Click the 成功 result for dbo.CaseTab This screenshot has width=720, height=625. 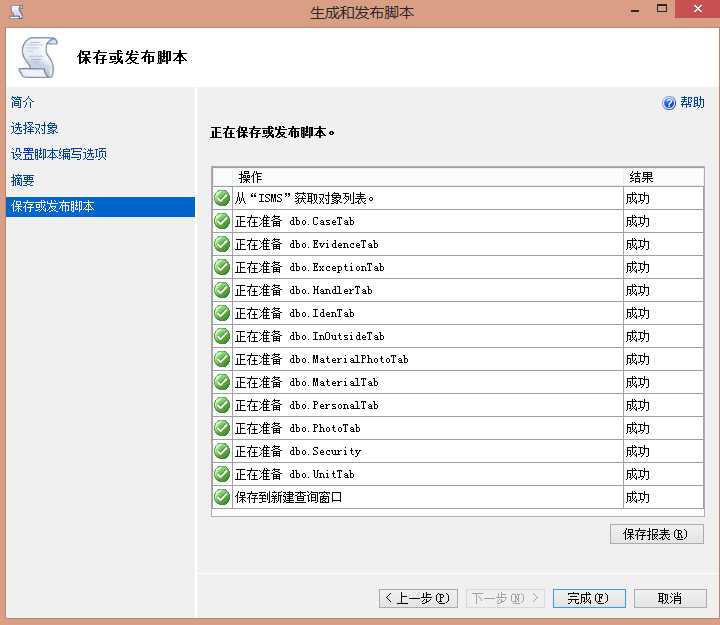click(637, 221)
